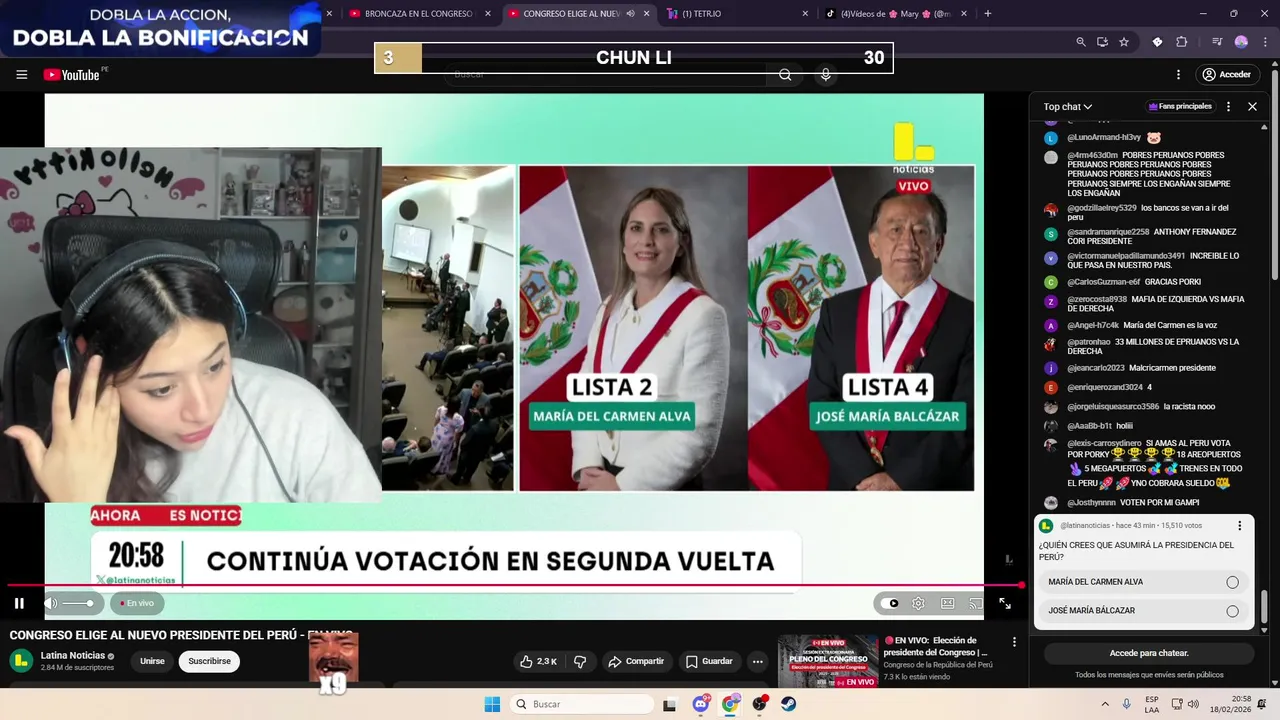Go to the YouTube home logo
Viewport: 1280px width, 720px height.
(x=71, y=75)
